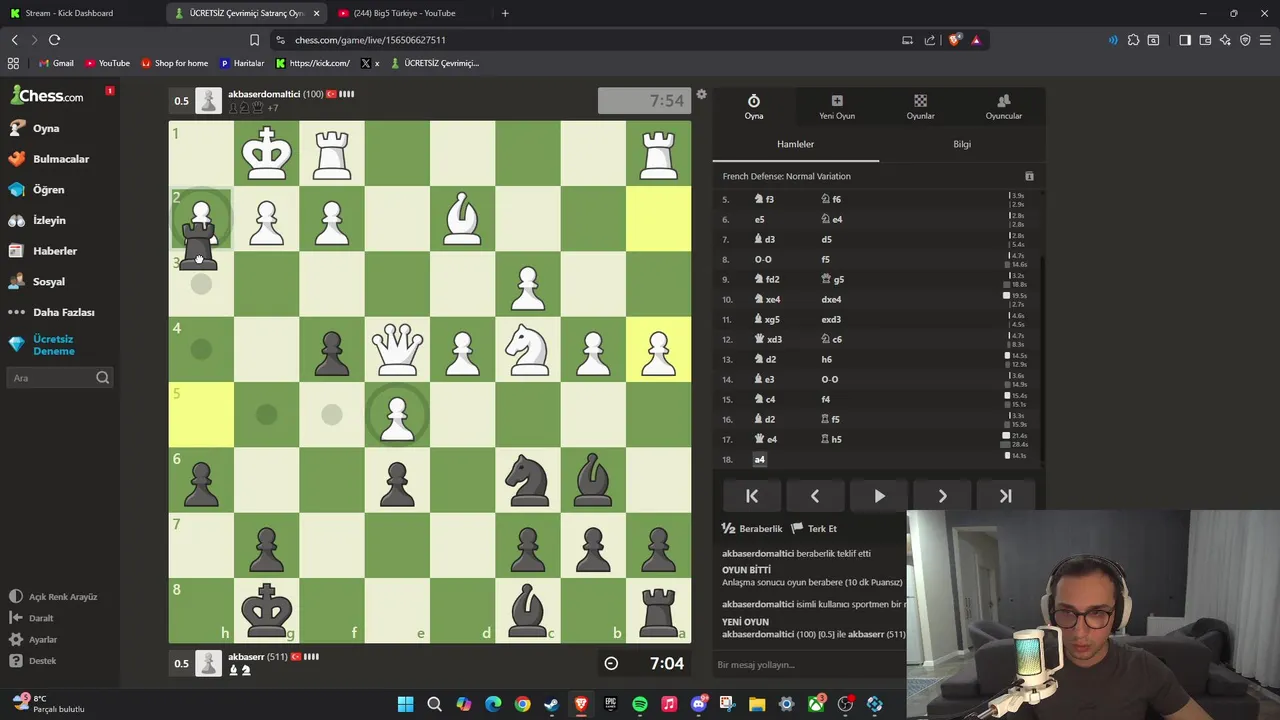This screenshot has width=1280, height=720.
Task: Click the share page icon
Action: click(x=929, y=40)
